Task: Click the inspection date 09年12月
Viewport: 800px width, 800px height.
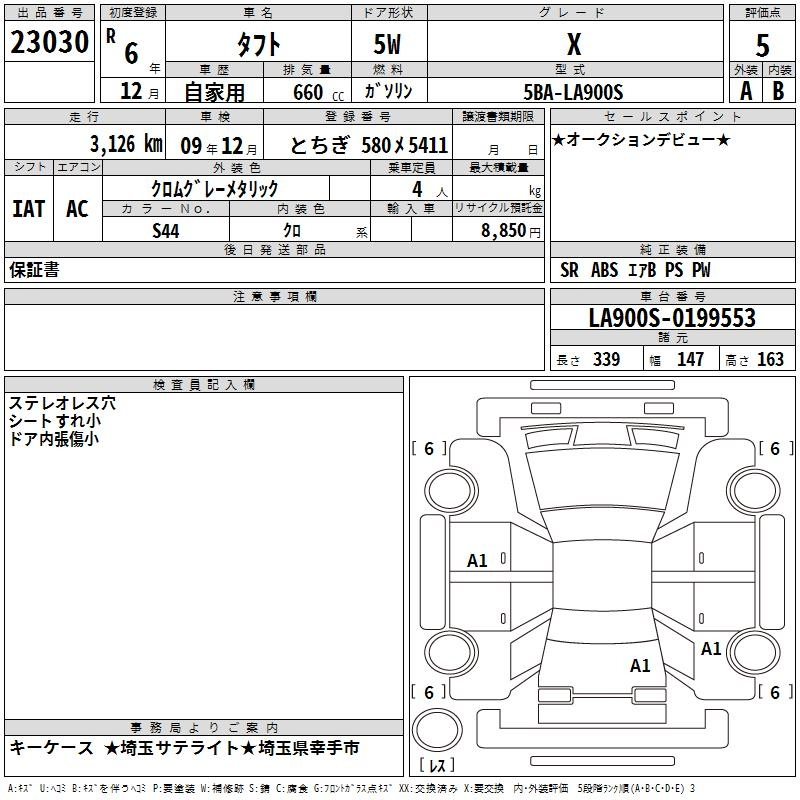Action: point(219,146)
